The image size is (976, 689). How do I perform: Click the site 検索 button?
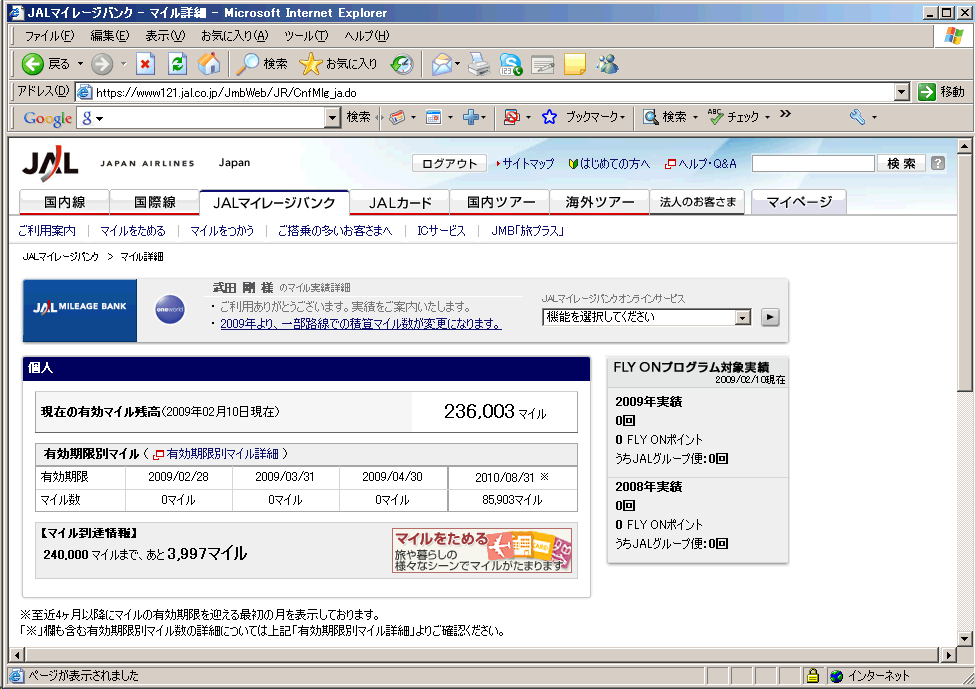point(901,164)
